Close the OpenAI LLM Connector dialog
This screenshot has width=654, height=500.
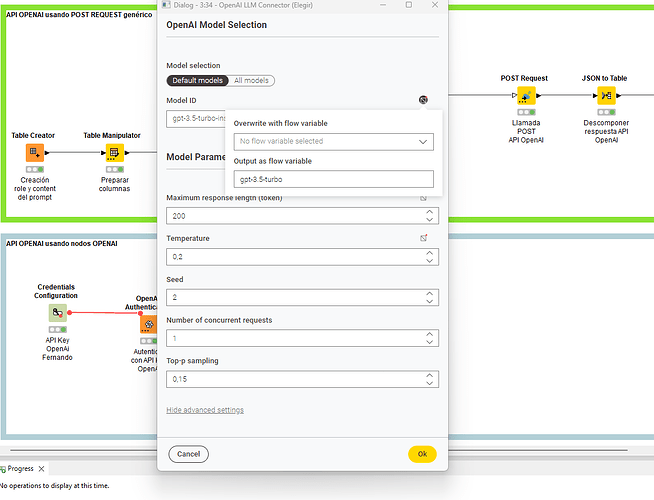pos(435,5)
